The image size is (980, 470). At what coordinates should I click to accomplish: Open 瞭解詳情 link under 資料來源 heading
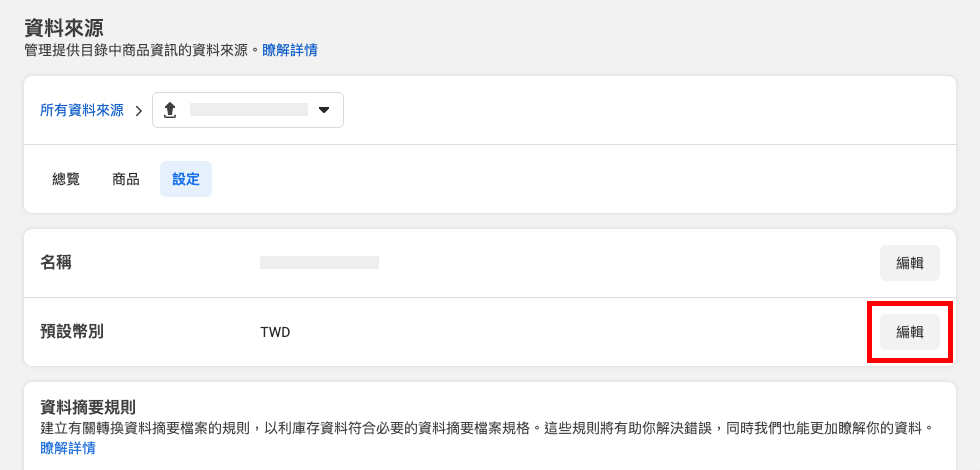tap(290, 51)
